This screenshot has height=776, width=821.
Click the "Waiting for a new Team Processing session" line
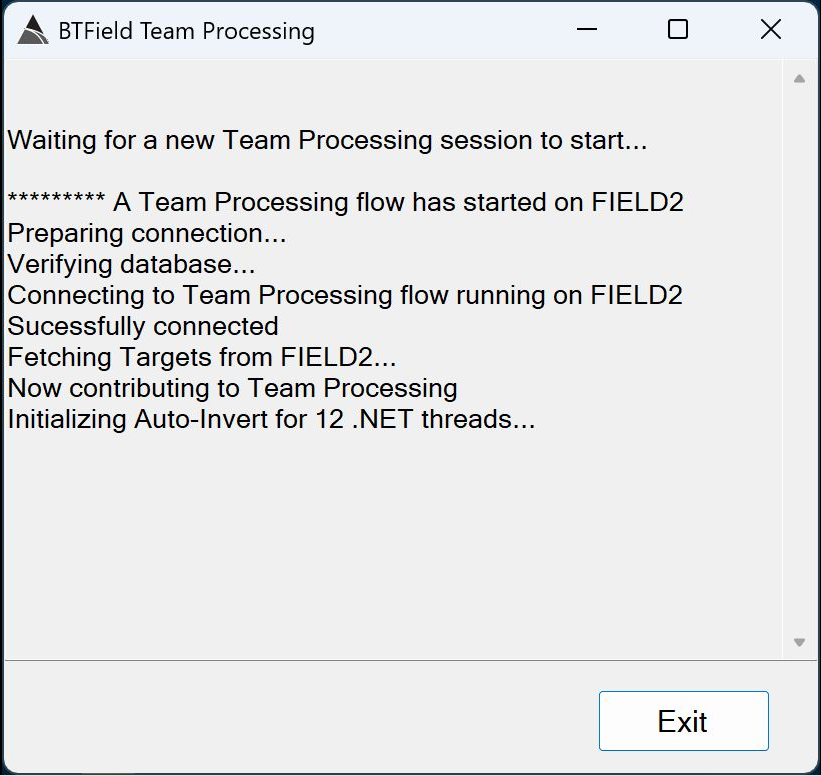[x=327, y=140]
